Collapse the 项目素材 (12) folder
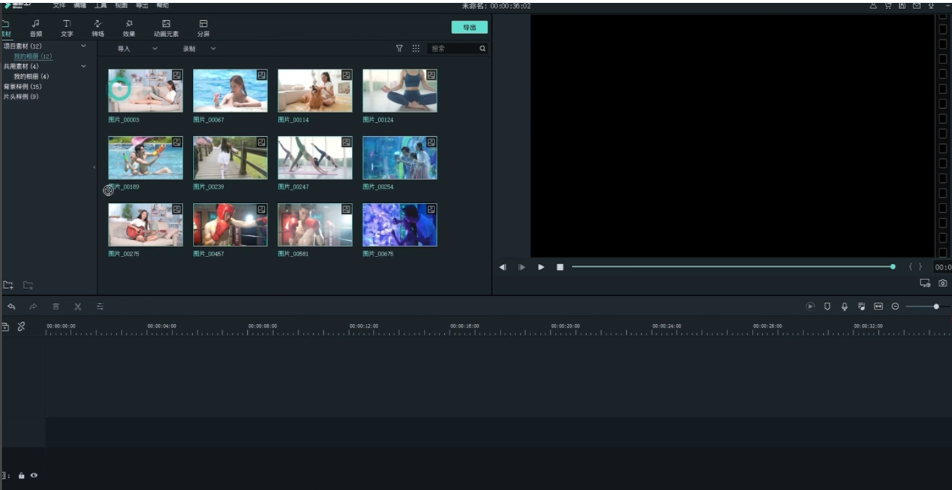This screenshot has width=952, height=490. click(x=83, y=46)
